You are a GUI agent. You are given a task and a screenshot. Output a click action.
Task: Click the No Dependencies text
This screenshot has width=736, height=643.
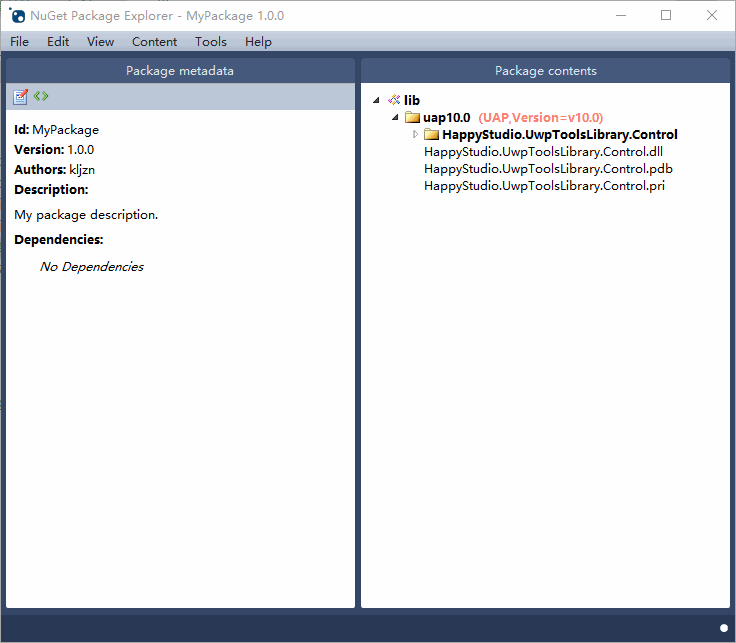pyautogui.click(x=92, y=267)
